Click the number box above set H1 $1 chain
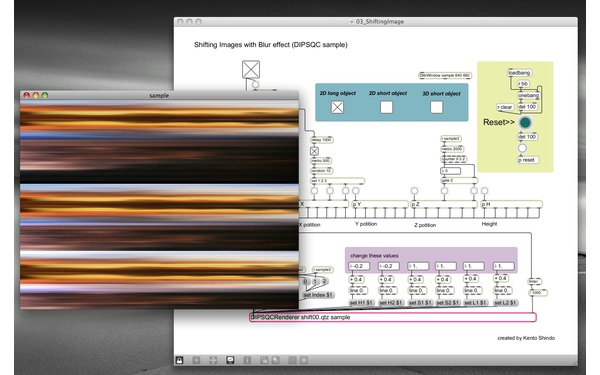Screen dimensions: 600x375 click(359, 266)
